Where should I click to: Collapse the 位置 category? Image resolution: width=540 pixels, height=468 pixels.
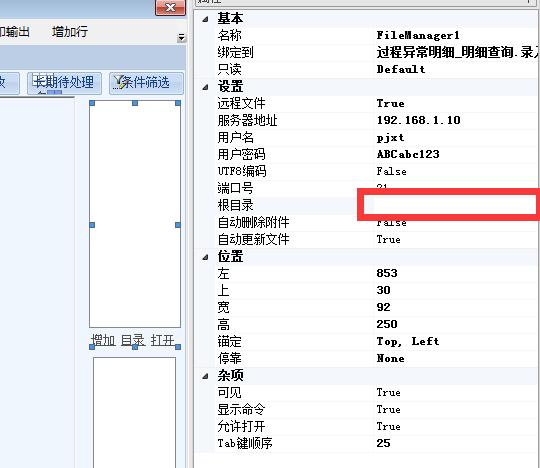coord(205,257)
